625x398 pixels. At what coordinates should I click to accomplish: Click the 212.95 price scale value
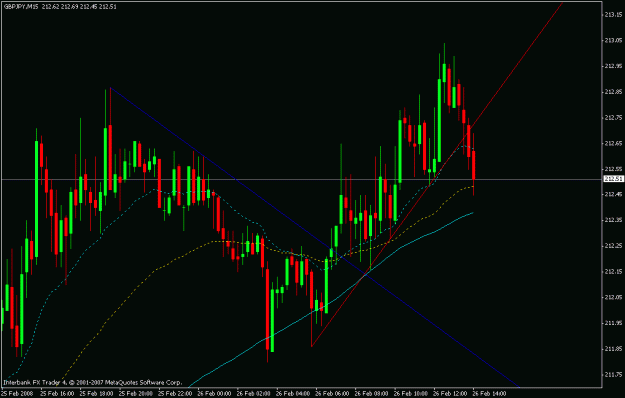[614, 66]
